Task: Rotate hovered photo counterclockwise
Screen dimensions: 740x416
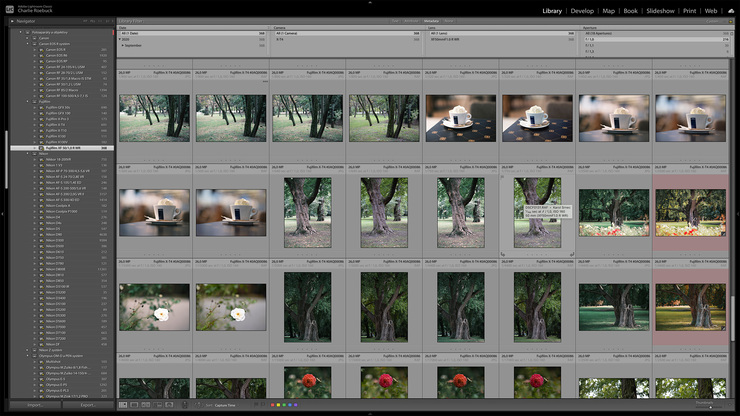Action: (503, 254)
